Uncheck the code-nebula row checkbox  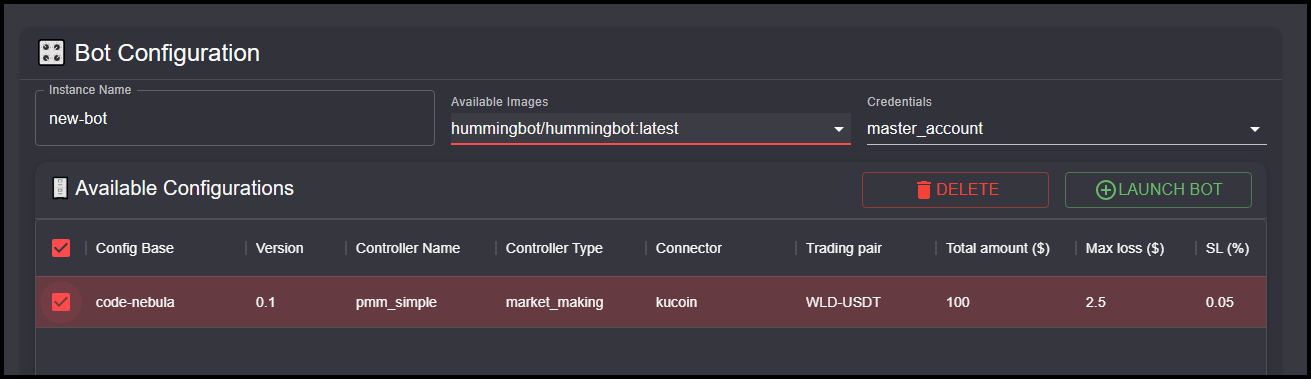pyautogui.click(x=61, y=302)
